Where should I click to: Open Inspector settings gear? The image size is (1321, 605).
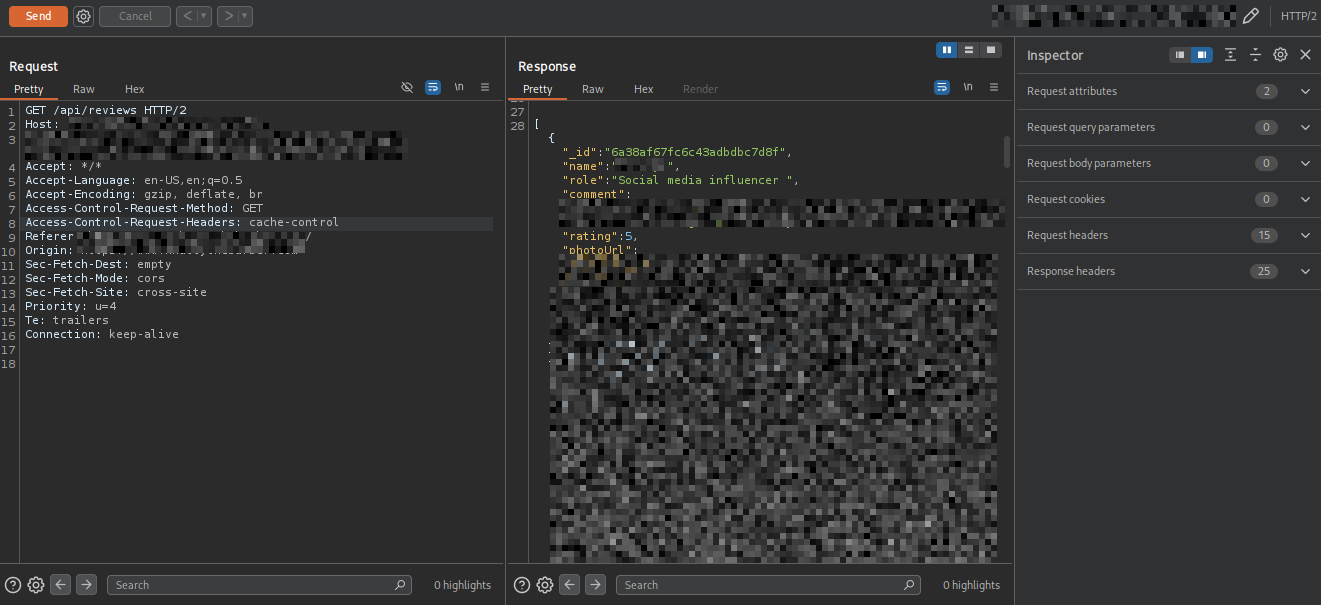point(1280,55)
